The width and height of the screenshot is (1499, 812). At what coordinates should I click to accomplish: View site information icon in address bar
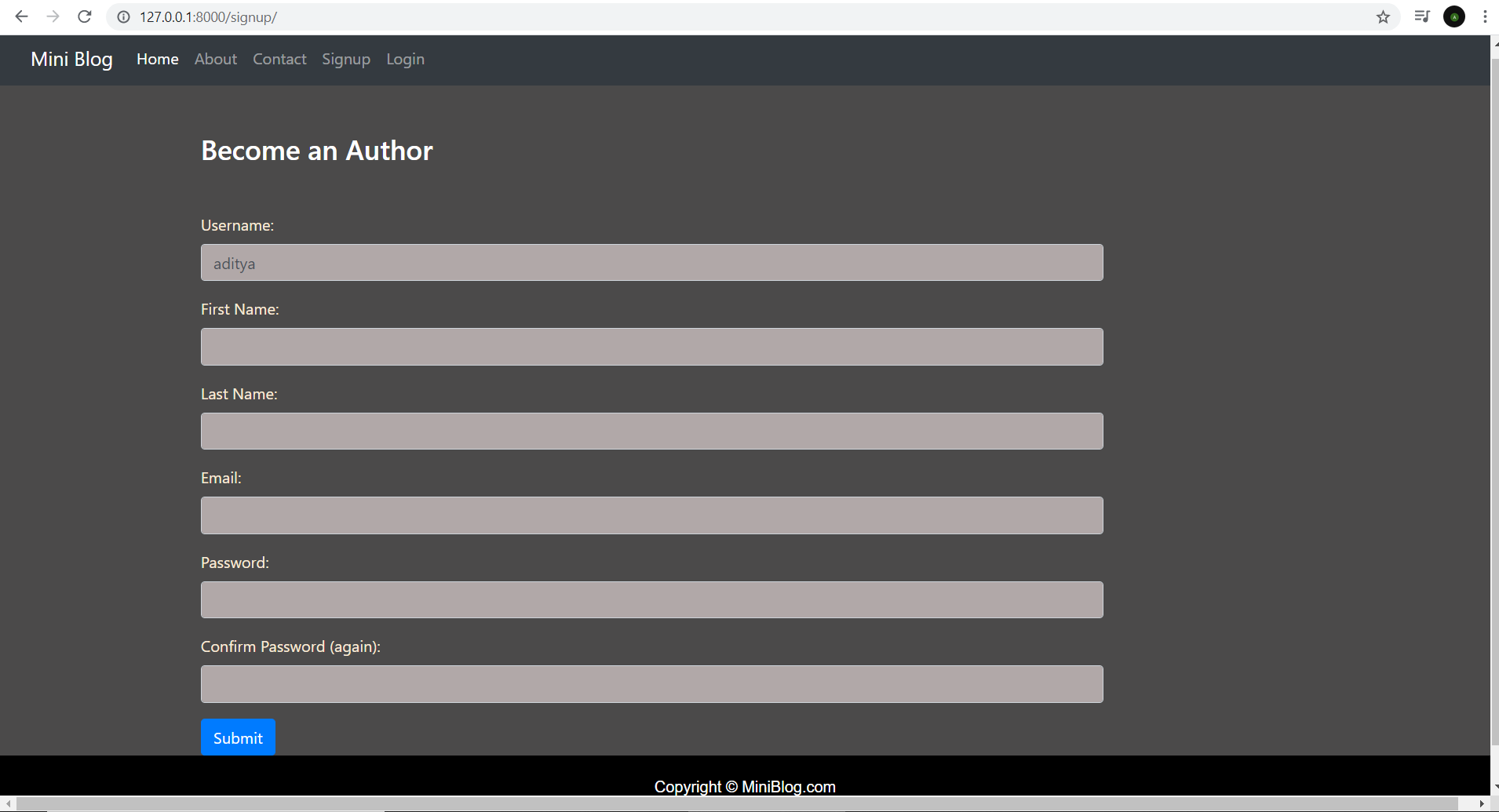pos(123,16)
